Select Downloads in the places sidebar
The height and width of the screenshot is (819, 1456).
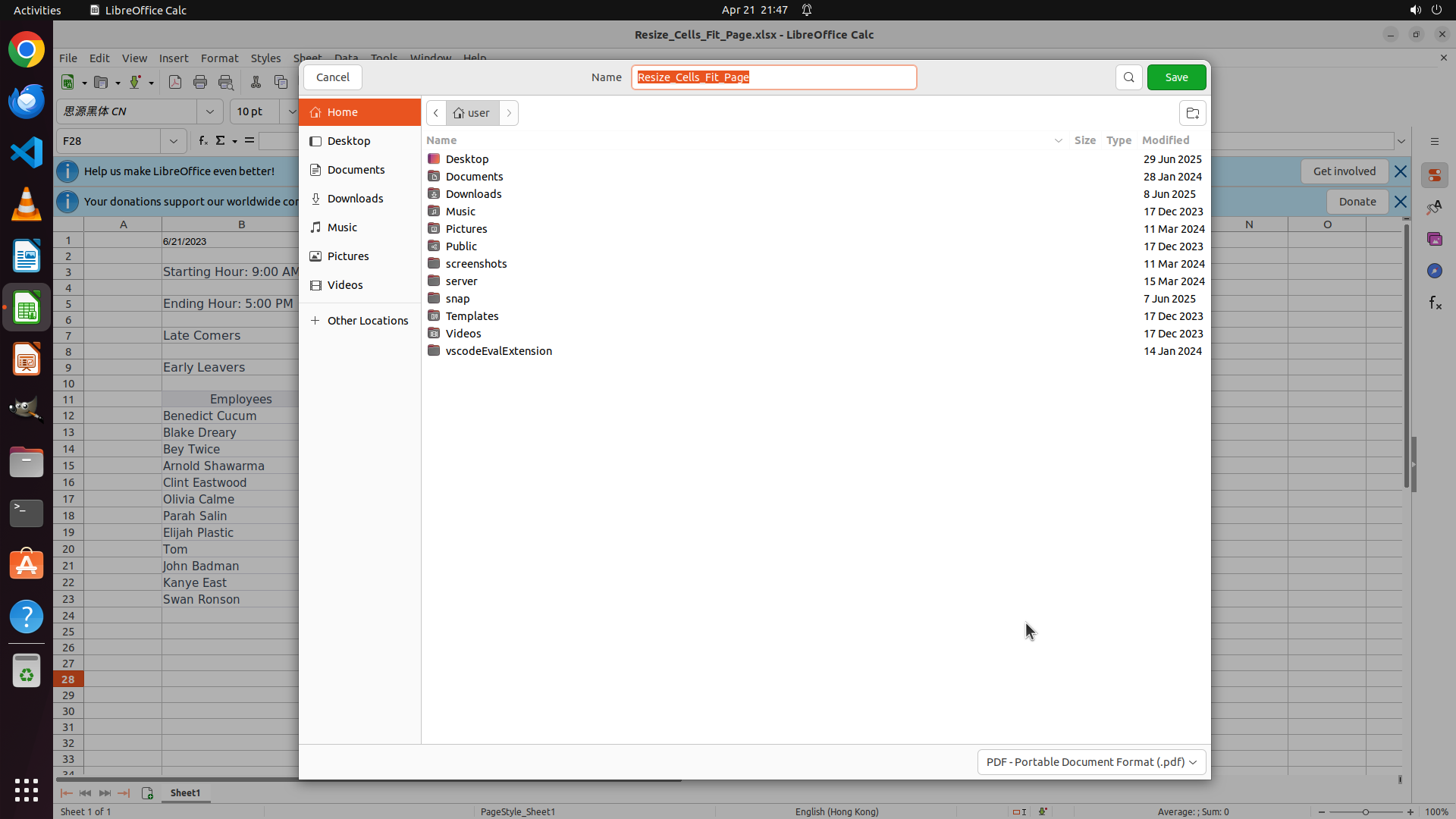(x=355, y=199)
